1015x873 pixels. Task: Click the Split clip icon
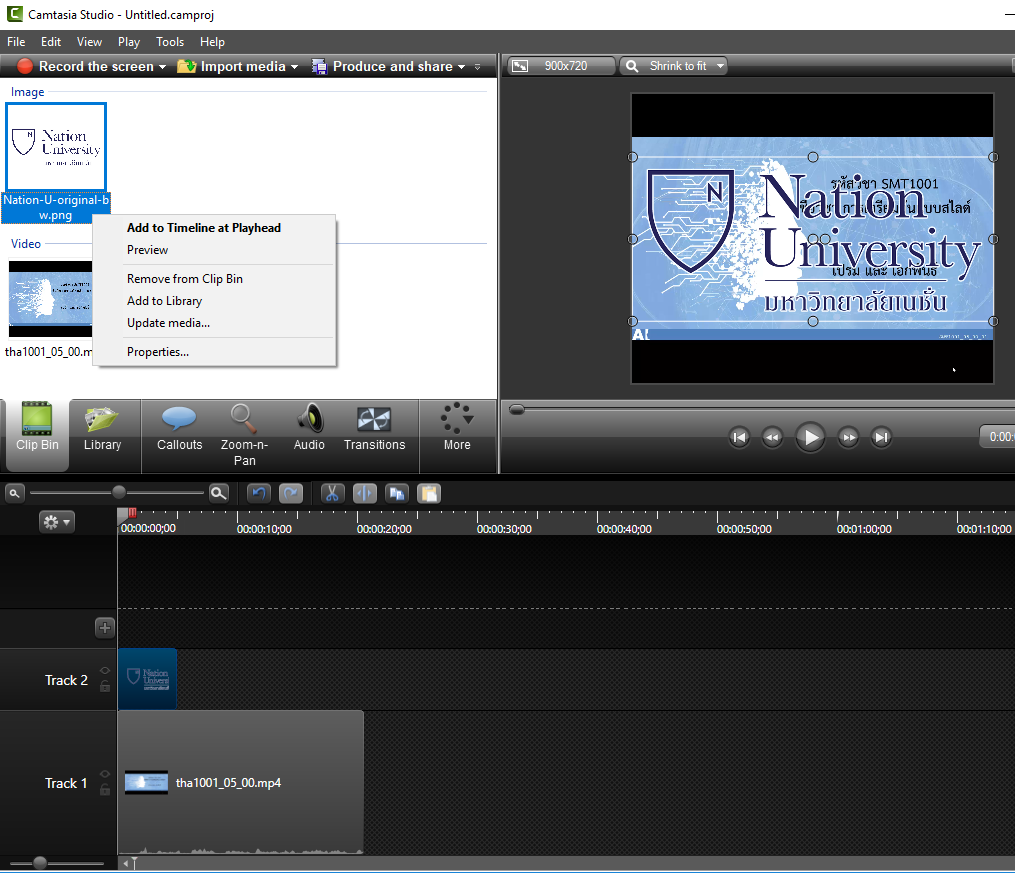click(365, 493)
